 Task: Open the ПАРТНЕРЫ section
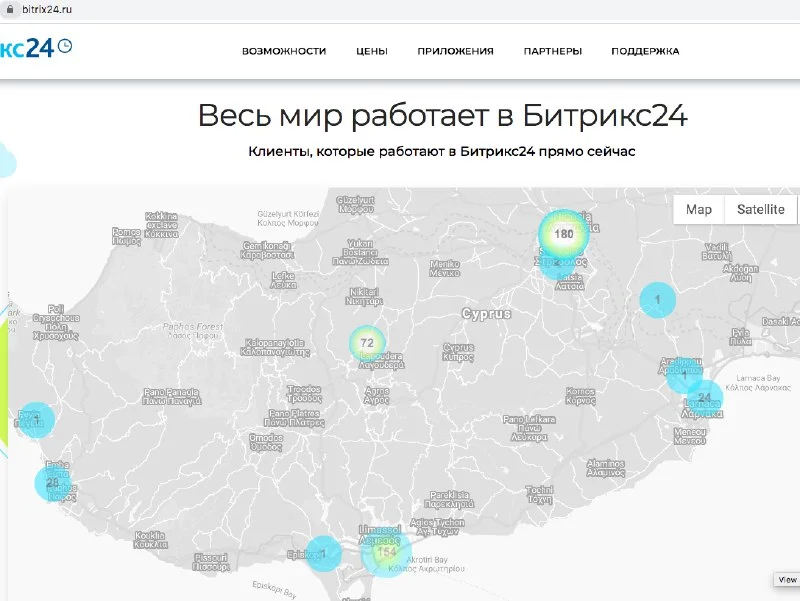tap(552, 51)
